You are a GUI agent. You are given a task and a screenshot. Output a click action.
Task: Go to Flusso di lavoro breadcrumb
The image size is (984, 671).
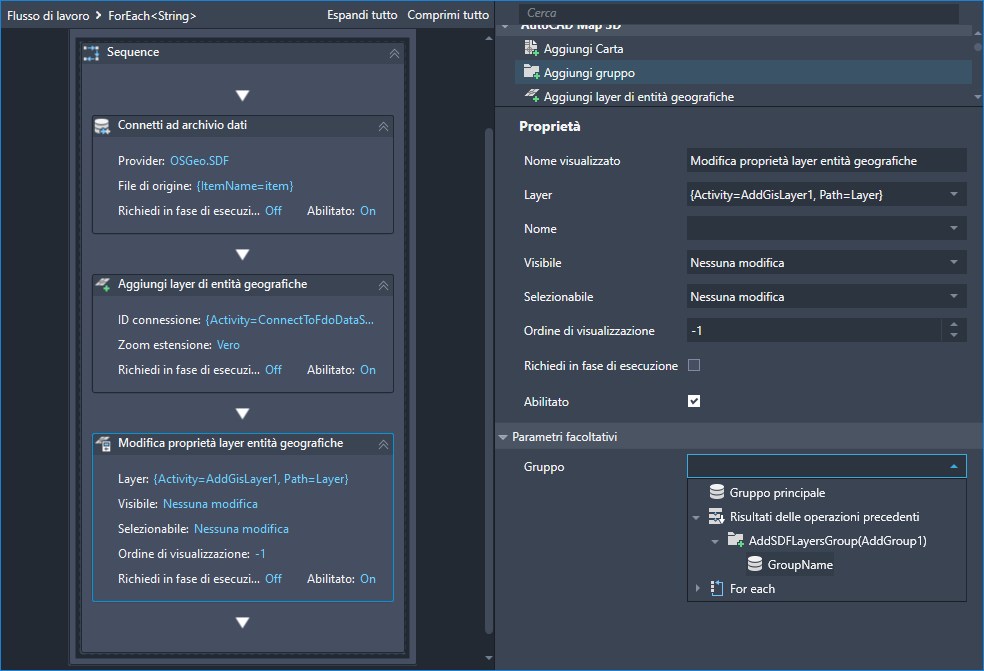pyautogui.click(x=48, y=16)
